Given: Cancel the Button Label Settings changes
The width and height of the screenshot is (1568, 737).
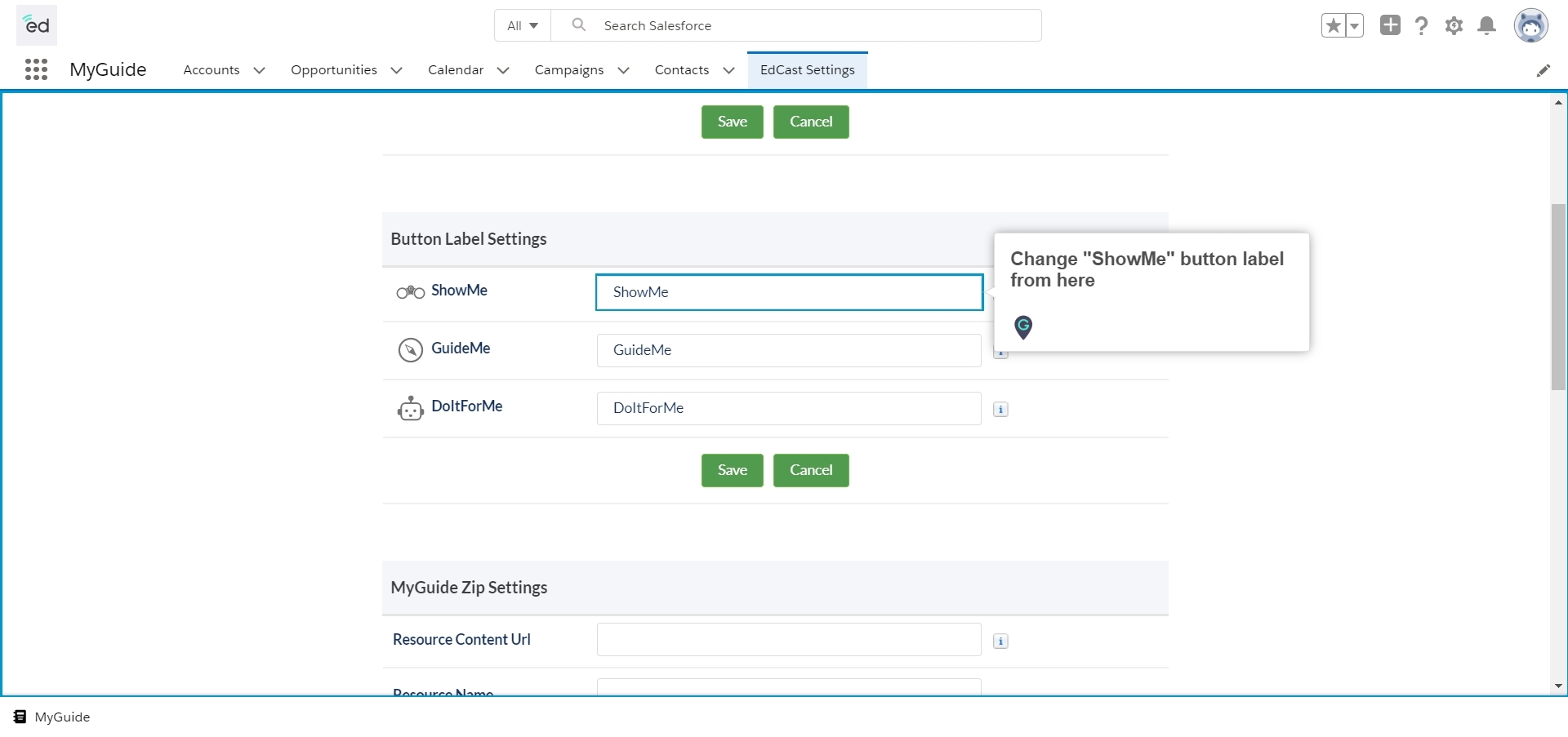Looking at the screenshot, I should coord(811,470).
